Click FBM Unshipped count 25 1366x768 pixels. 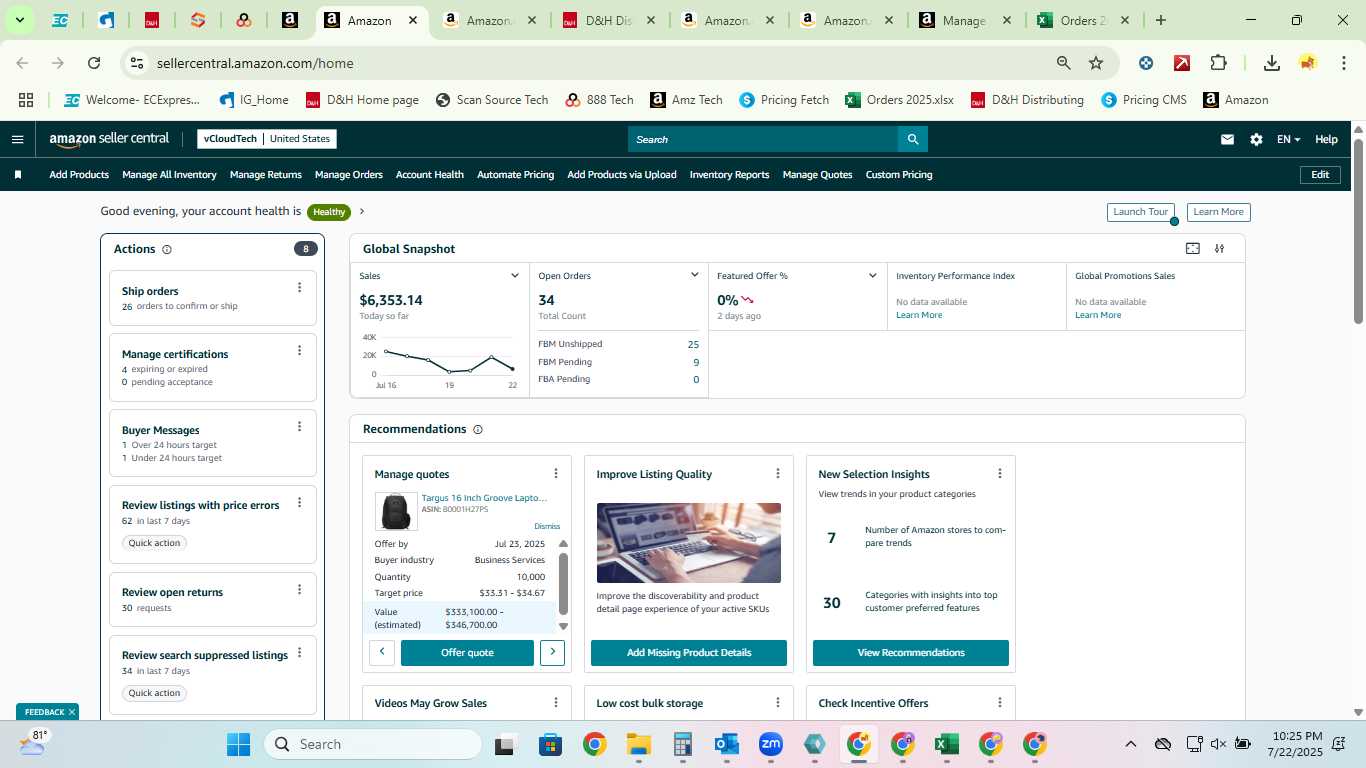point(693,344)
